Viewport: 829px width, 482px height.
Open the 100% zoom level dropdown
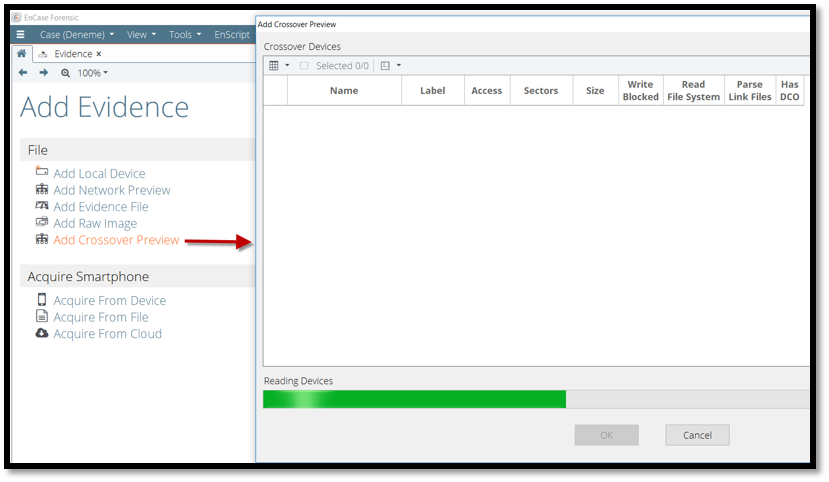click(93, 73)
